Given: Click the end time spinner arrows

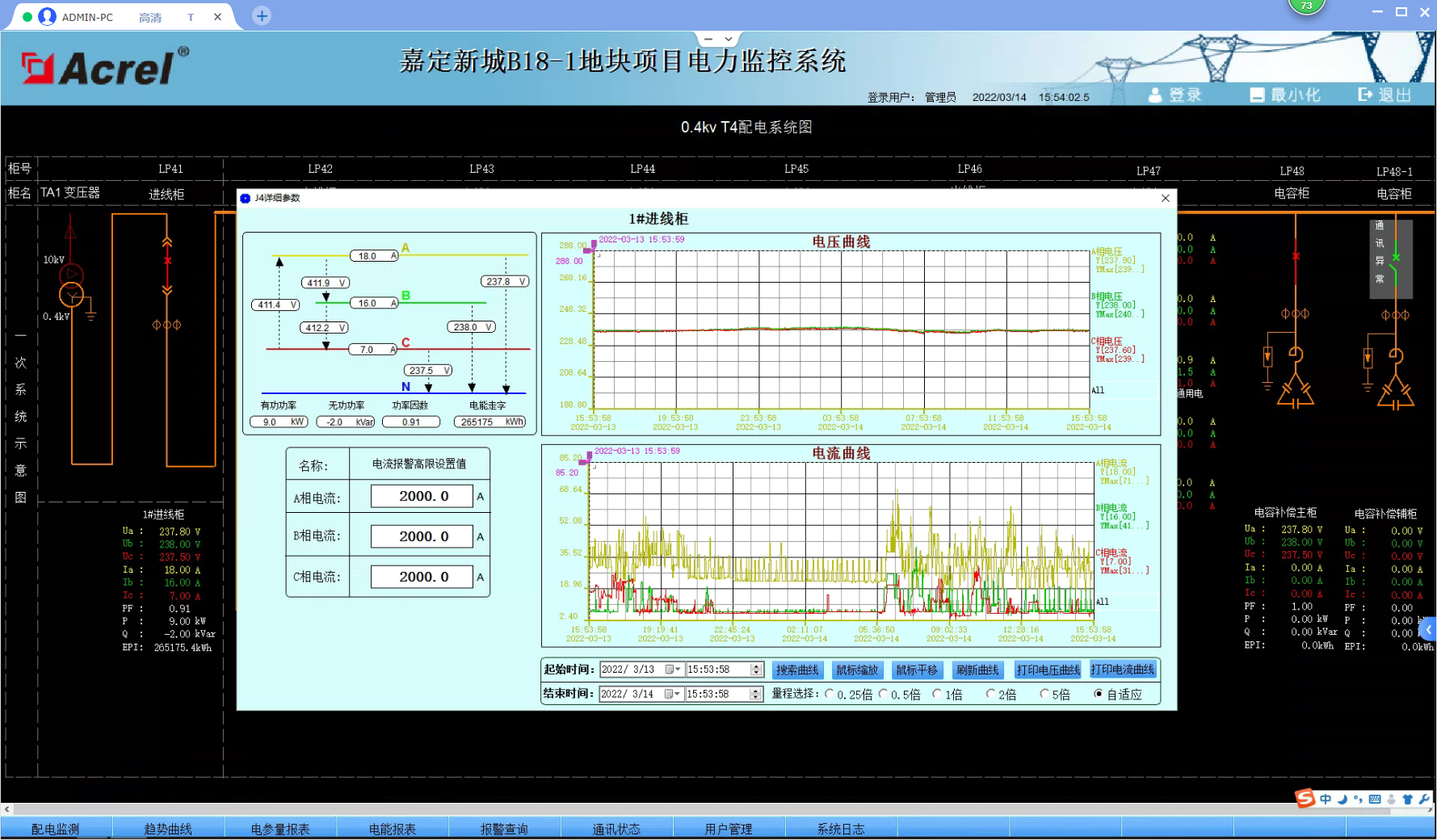Looking at the screenshot, I should coord(755,694).
